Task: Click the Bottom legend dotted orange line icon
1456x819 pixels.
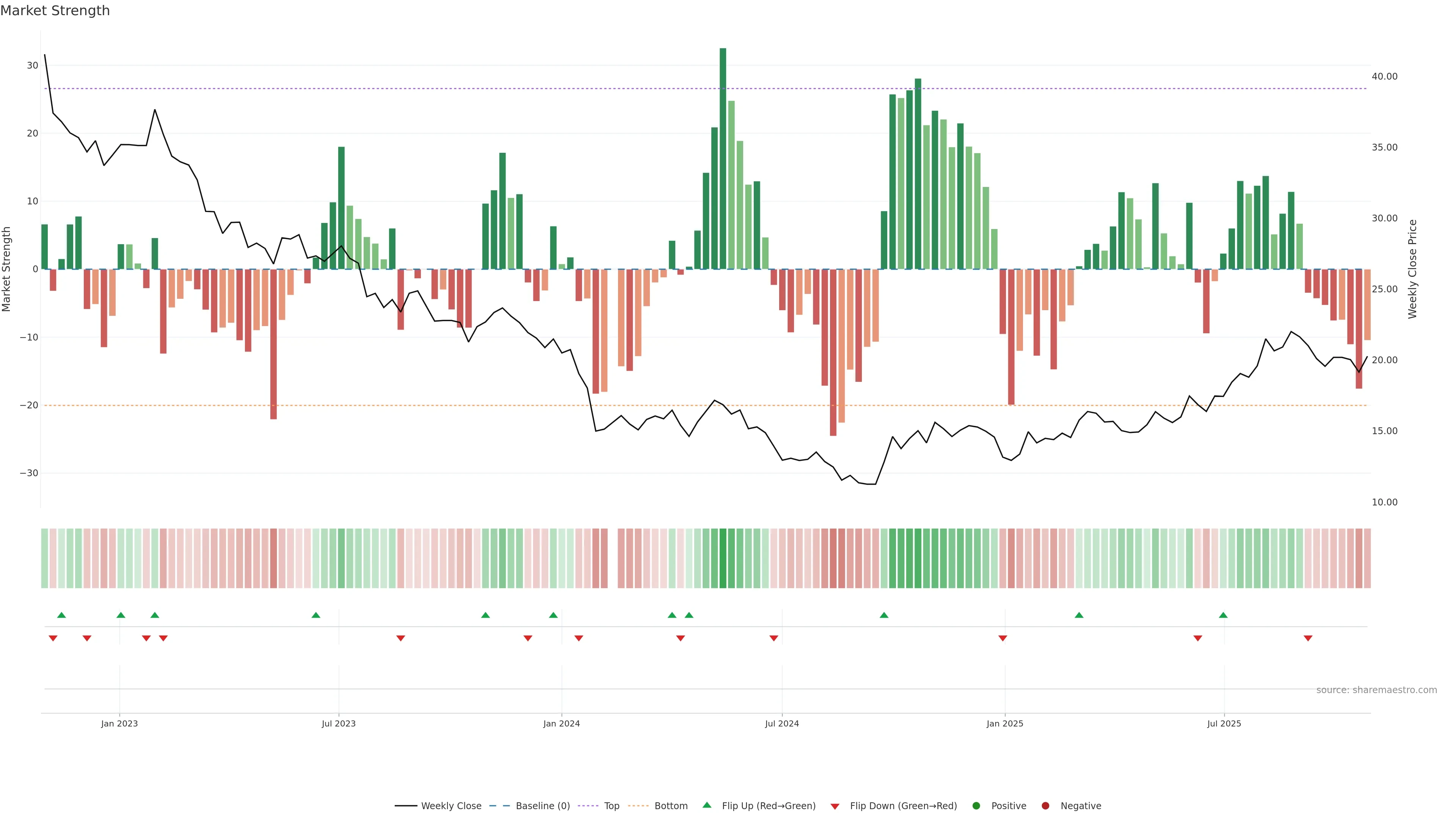Action: [x=638, y=806]
